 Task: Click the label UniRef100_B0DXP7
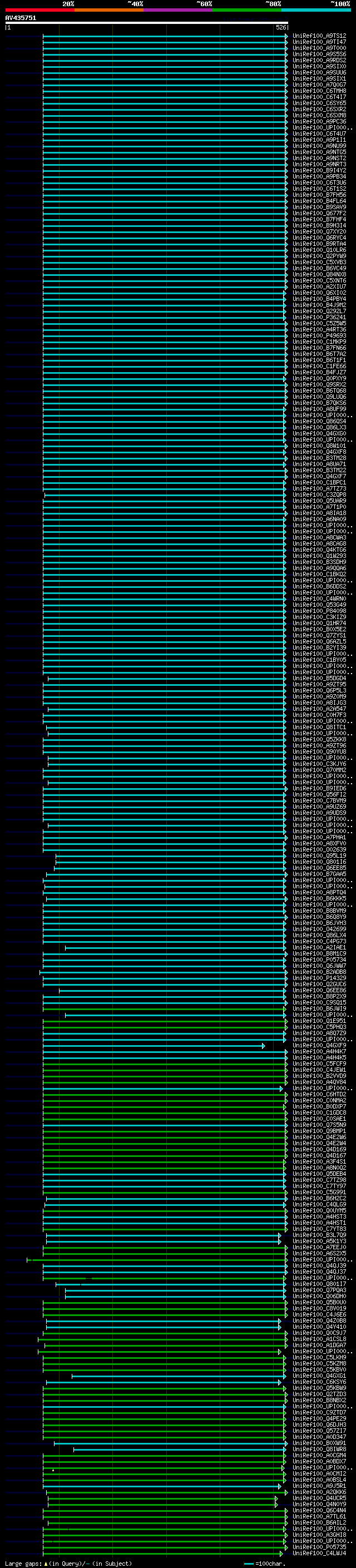[x=319, y=1106]
